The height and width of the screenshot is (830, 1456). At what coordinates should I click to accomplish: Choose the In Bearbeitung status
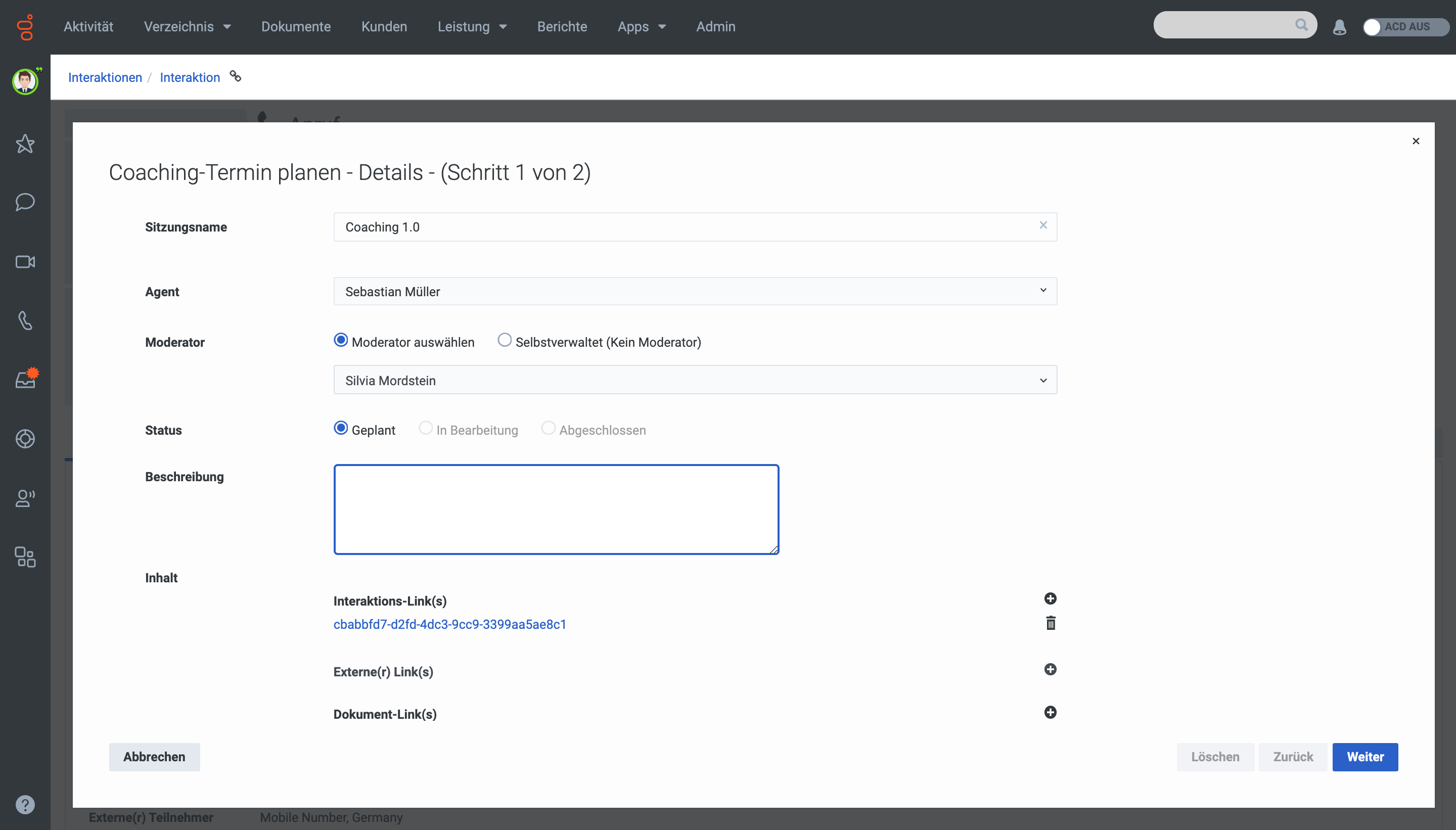[425, 428]
